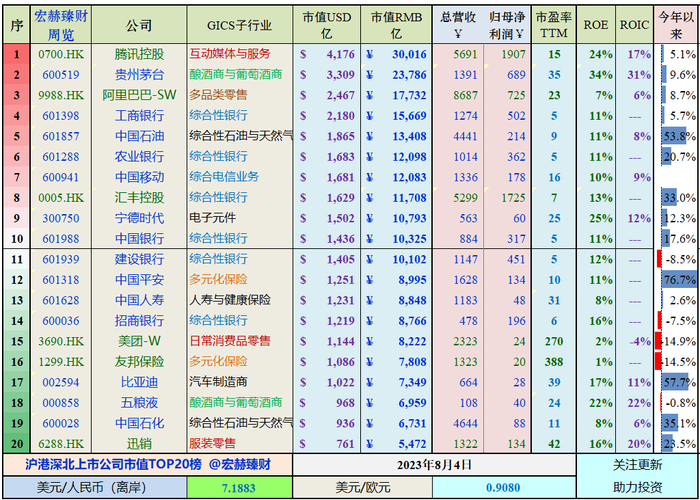Select the 多品类零售 industry cell
Screen dimensions: 700x500
(x=240, y=96)
